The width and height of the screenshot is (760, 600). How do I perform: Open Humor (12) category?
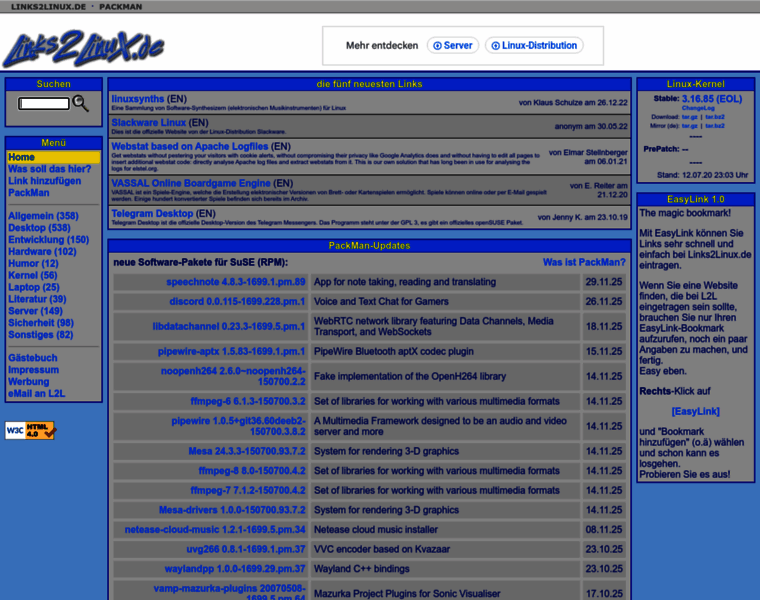[33, 264]
